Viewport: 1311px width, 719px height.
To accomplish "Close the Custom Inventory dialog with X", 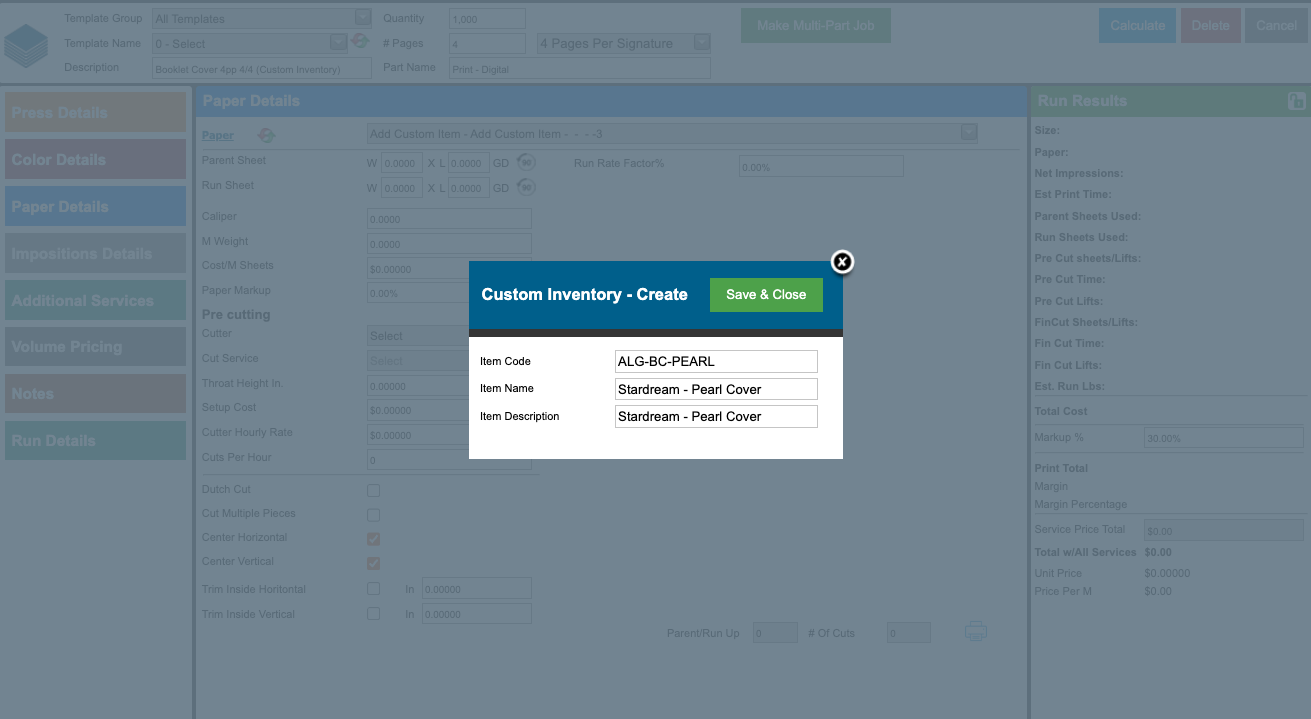I will [x=842, y=262].
